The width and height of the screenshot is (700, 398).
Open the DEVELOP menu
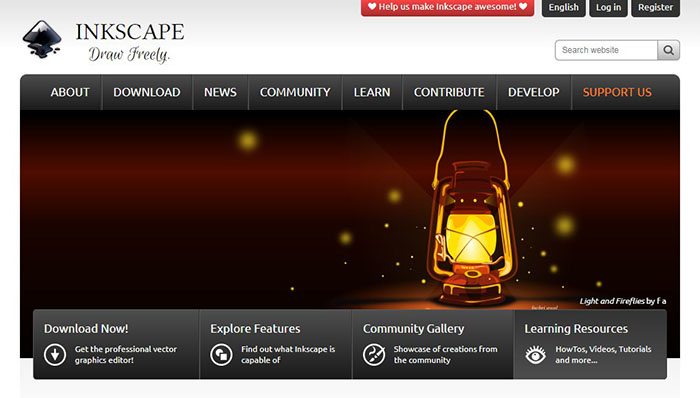tap(533, 92)
